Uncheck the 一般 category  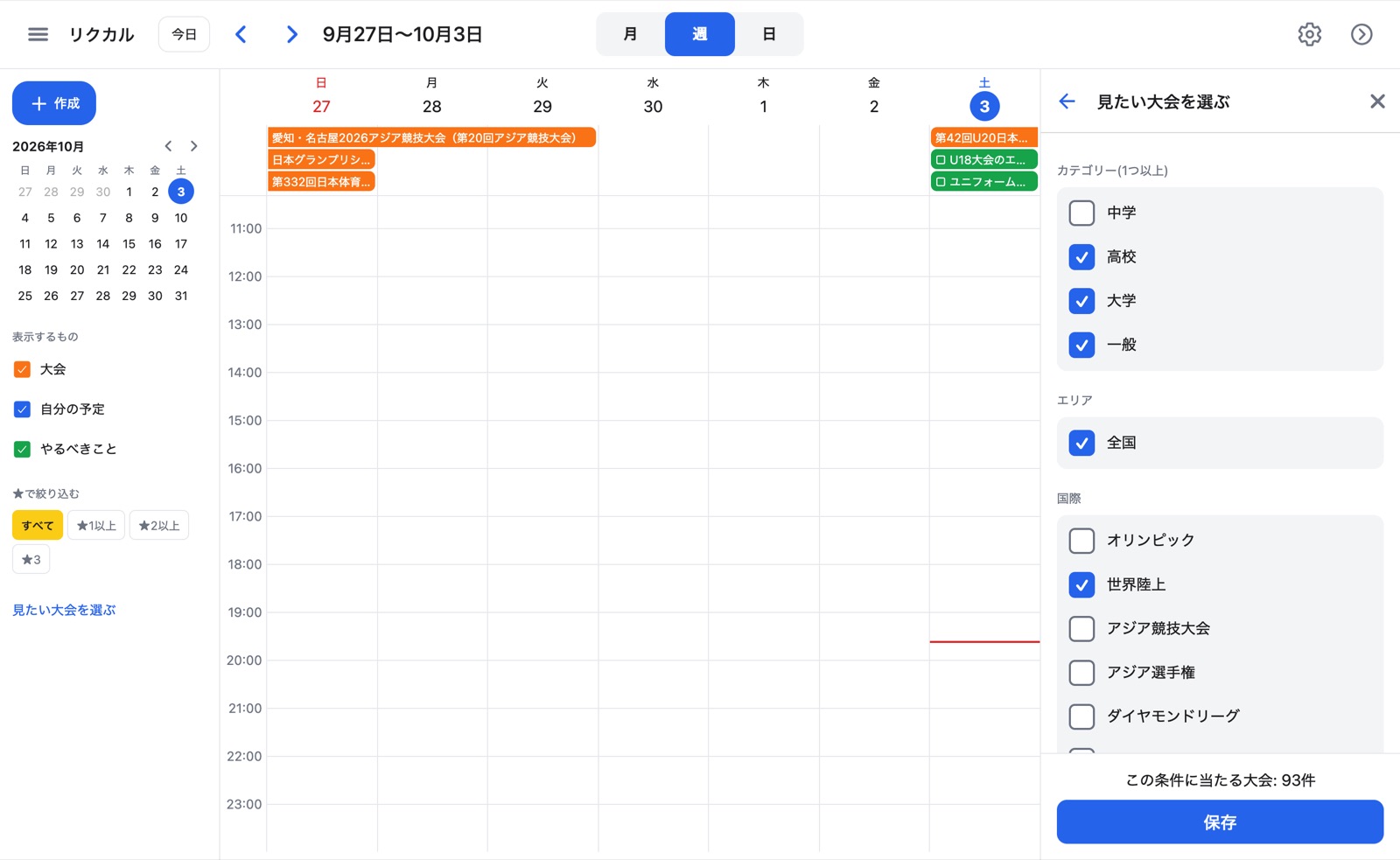[1081, 345]
